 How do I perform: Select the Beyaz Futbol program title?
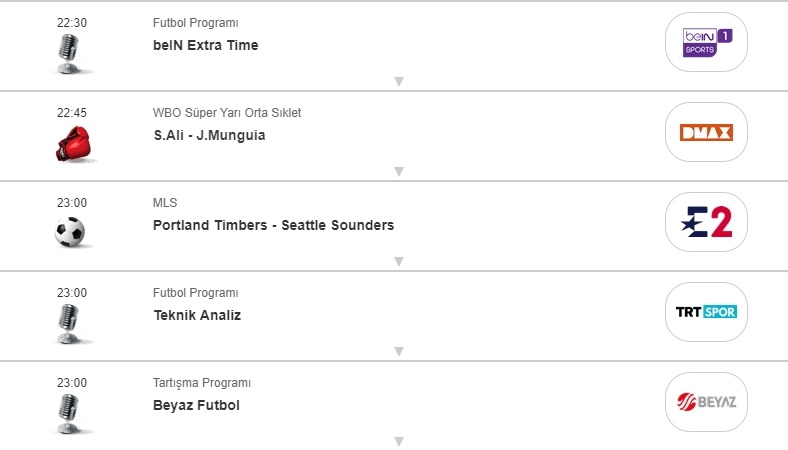coord(196,405)
